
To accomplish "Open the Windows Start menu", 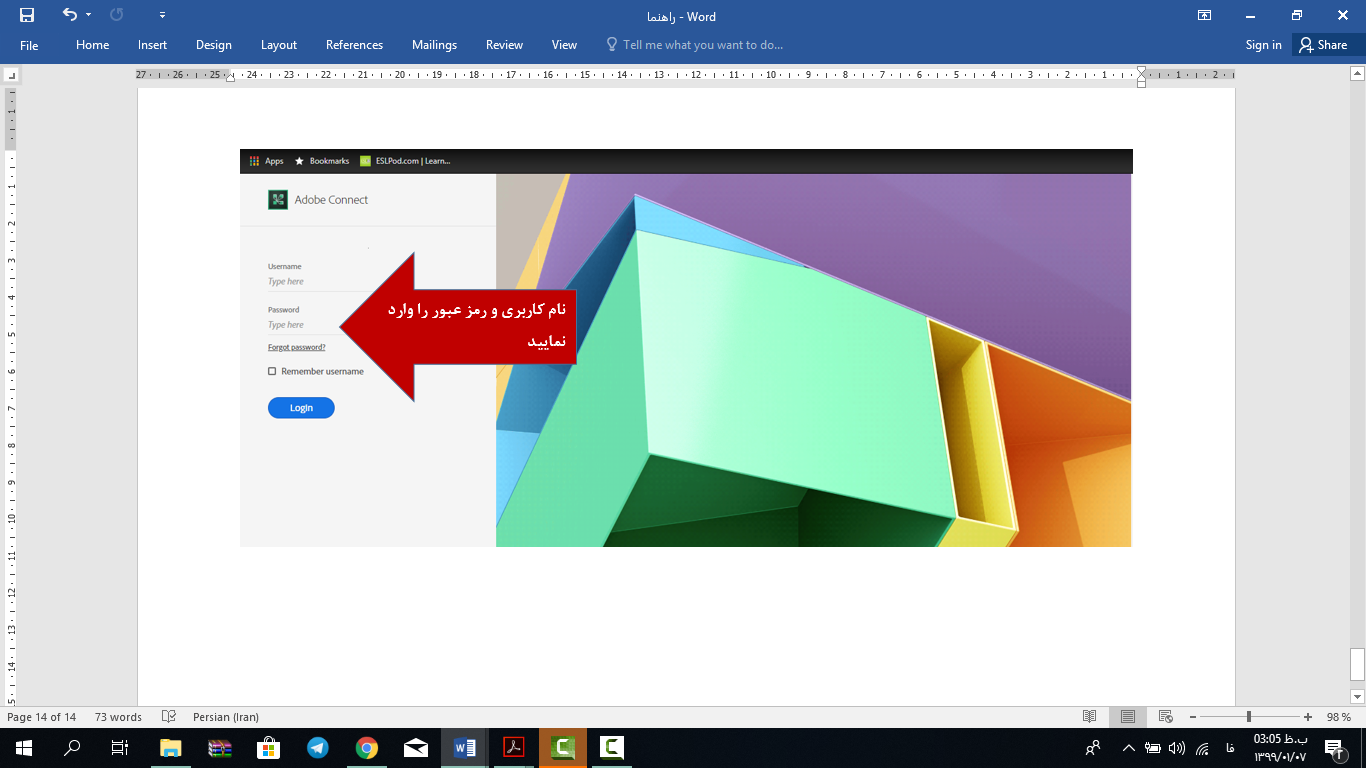I will click(24, 747).
